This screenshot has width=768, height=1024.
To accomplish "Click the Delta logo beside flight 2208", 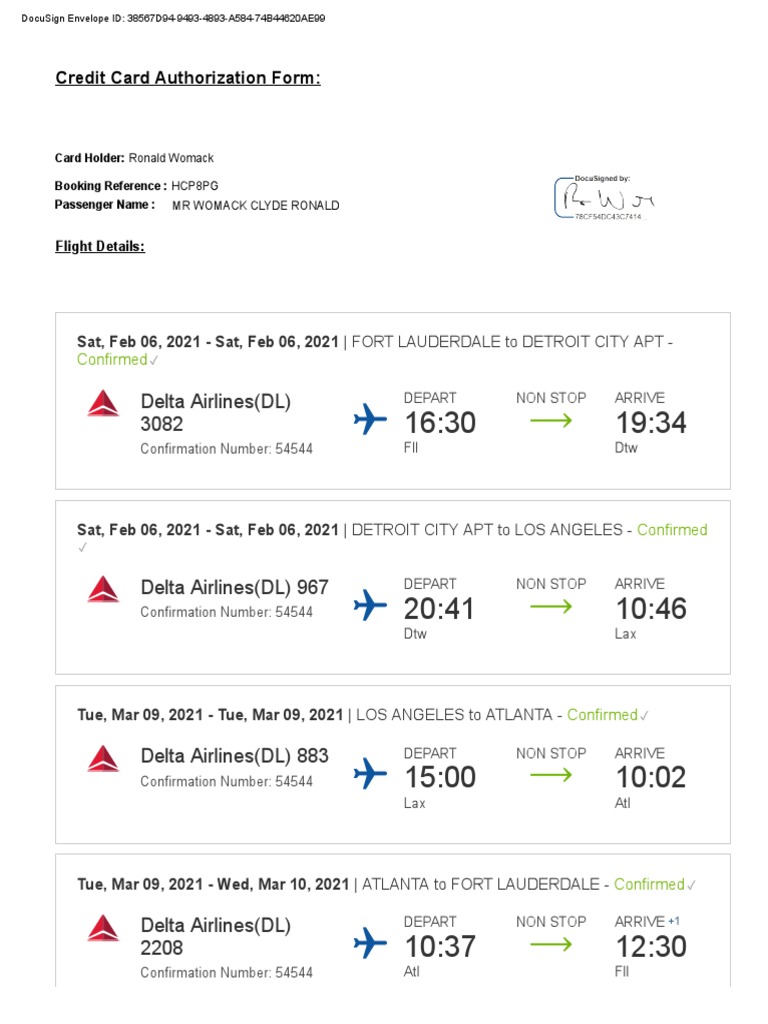I will (103, 928).
